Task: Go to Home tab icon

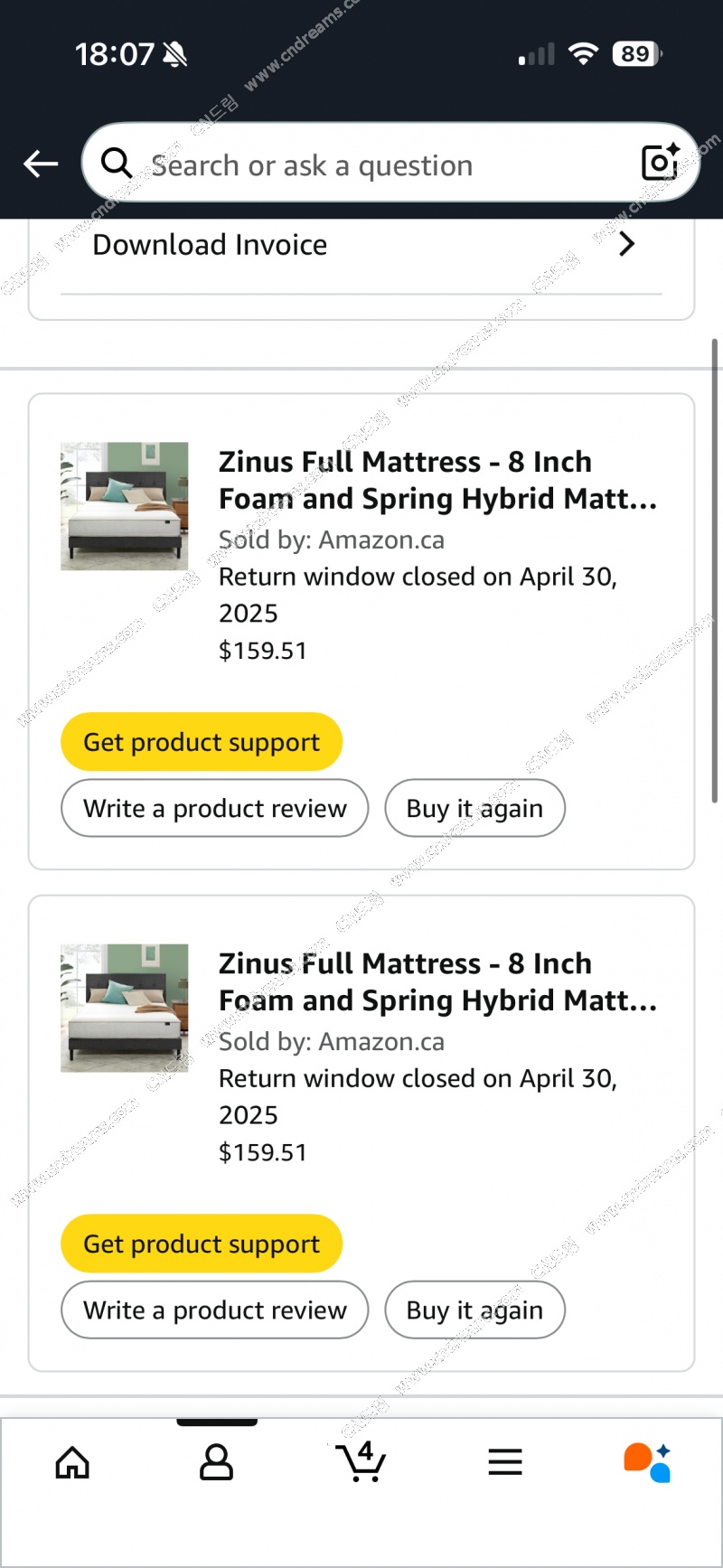Action: tap(72, 1461)
